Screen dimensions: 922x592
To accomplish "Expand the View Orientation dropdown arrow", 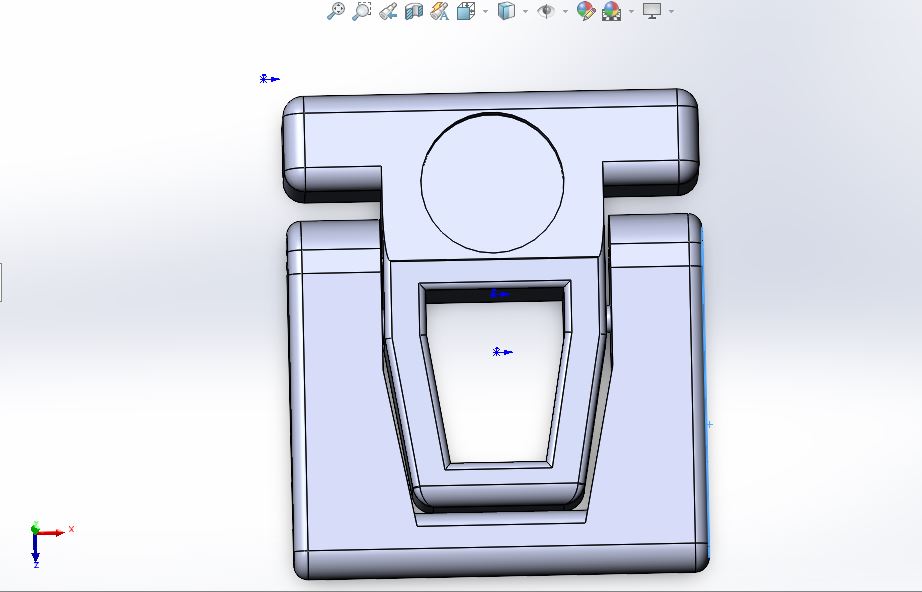I will point(485,11).
